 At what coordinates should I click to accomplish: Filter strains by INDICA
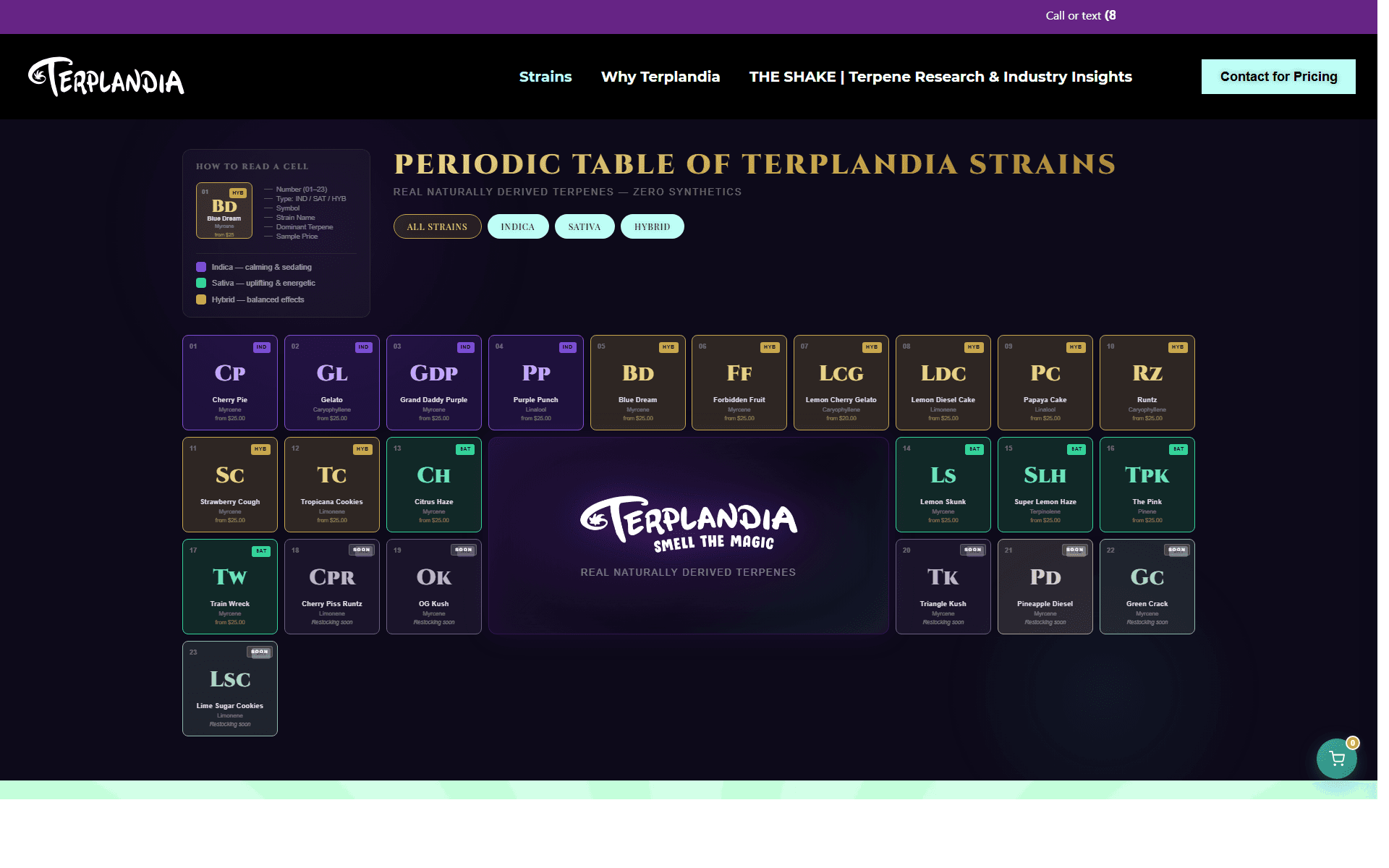pyautogui.click(x=518, y=226)
